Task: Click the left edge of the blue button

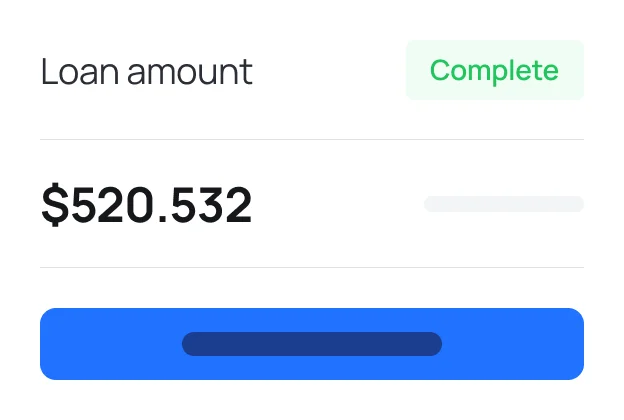Action: [x=50, y=344]
